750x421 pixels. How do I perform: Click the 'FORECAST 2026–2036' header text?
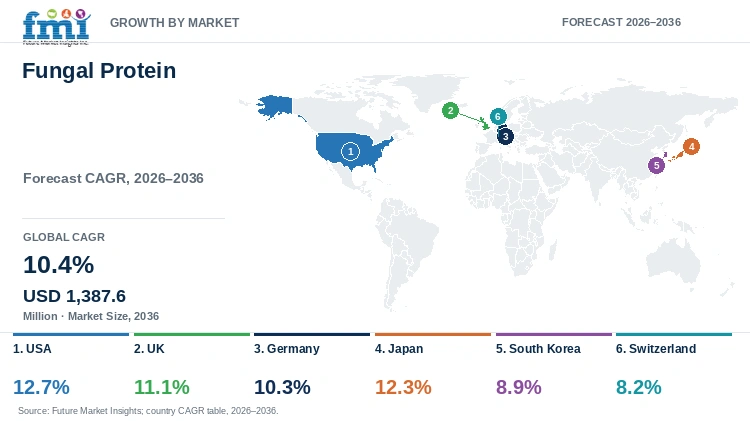pos(621,22)
